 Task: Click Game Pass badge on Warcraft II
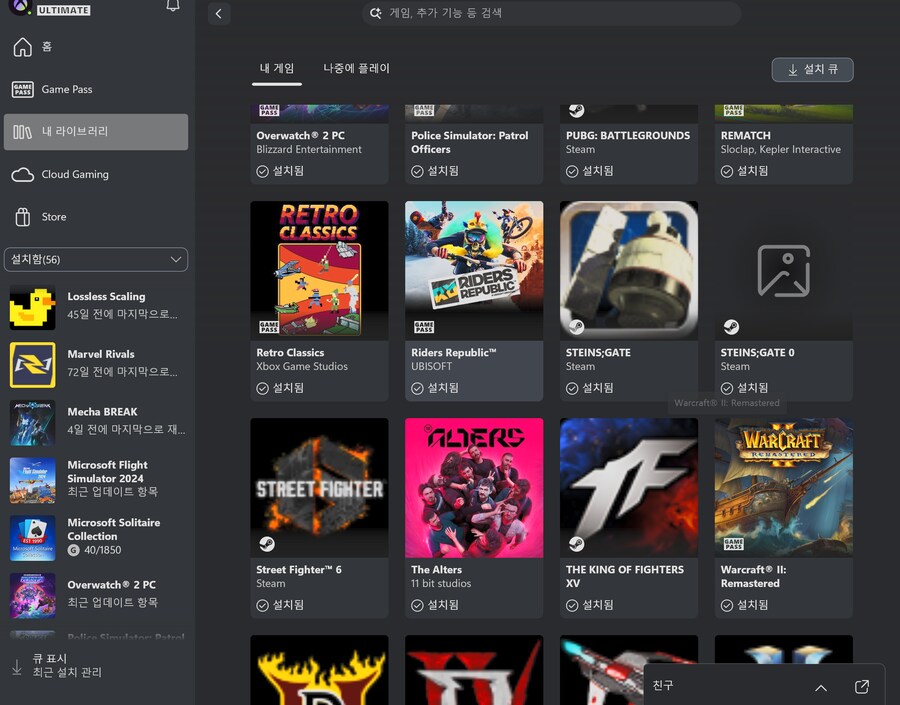pyautogui.click(x=734, y=544)
